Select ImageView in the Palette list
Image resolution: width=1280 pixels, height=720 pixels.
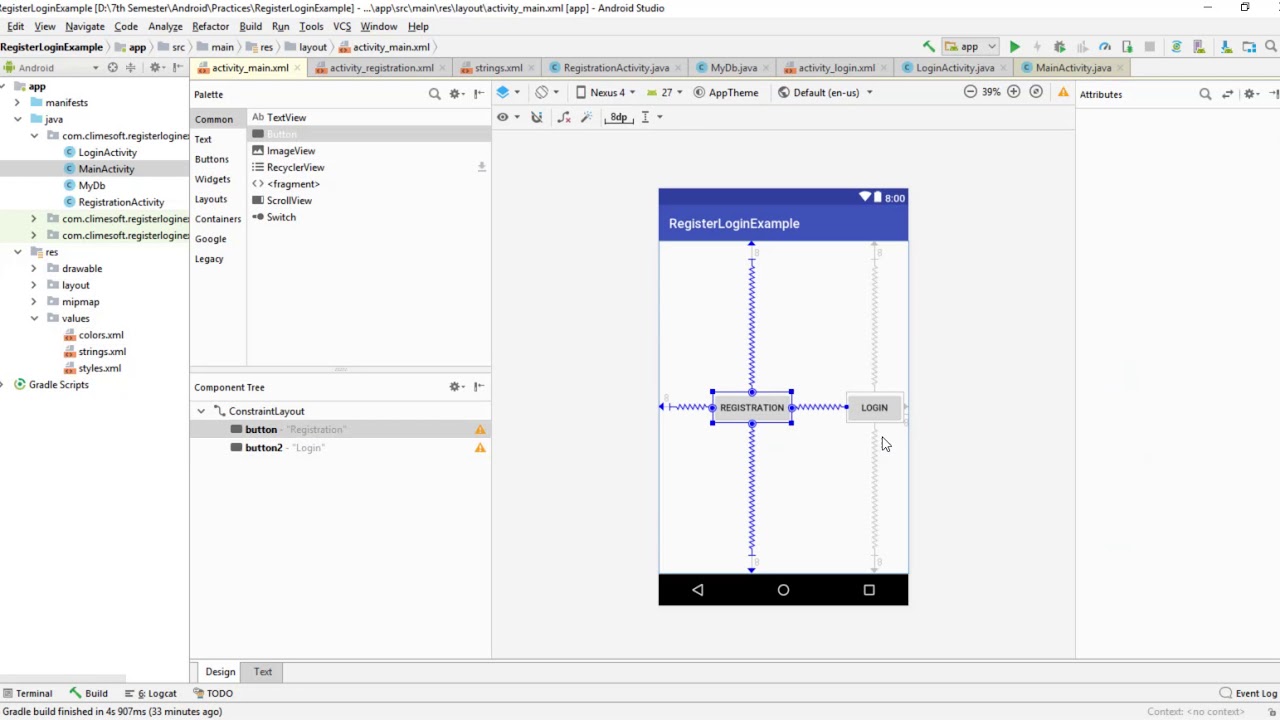(x=290, y=151)
